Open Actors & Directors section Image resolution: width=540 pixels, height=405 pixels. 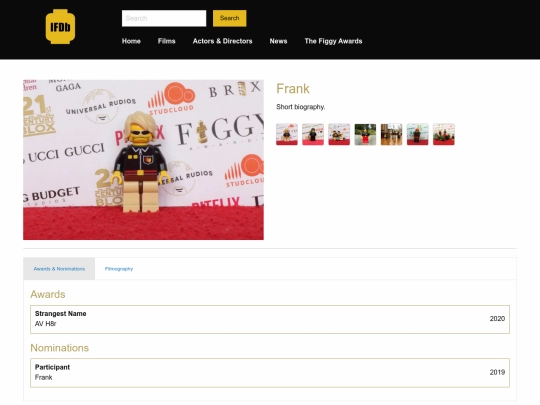[222, 41]
